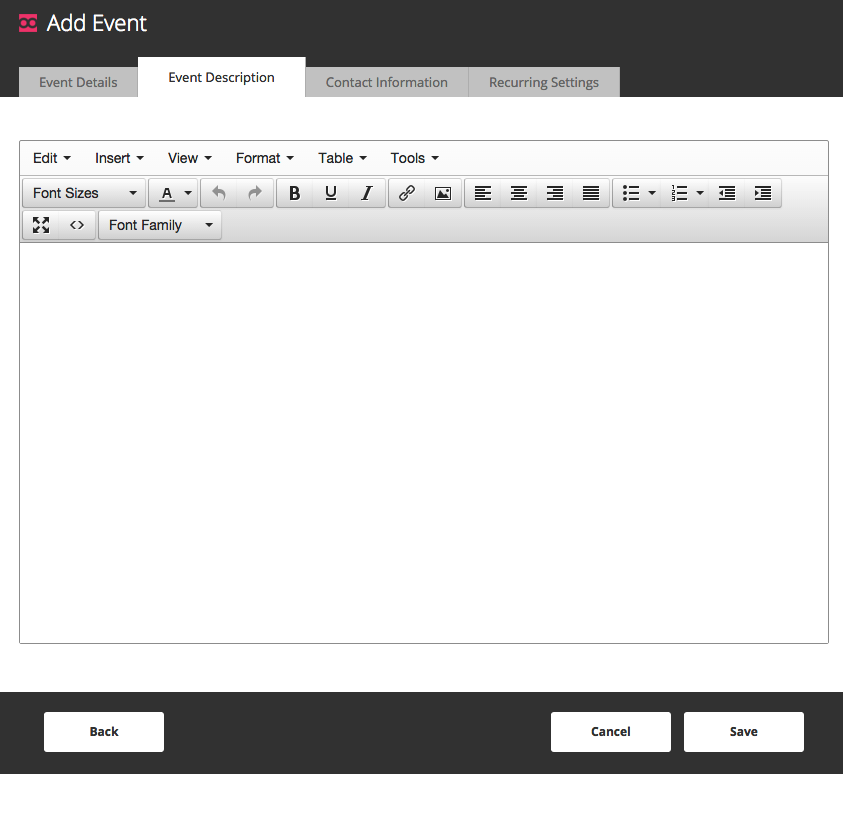Open source code view icon
The height and width of the screenshot is (816, 843).
pyautogui.click(x=77, y=225)
